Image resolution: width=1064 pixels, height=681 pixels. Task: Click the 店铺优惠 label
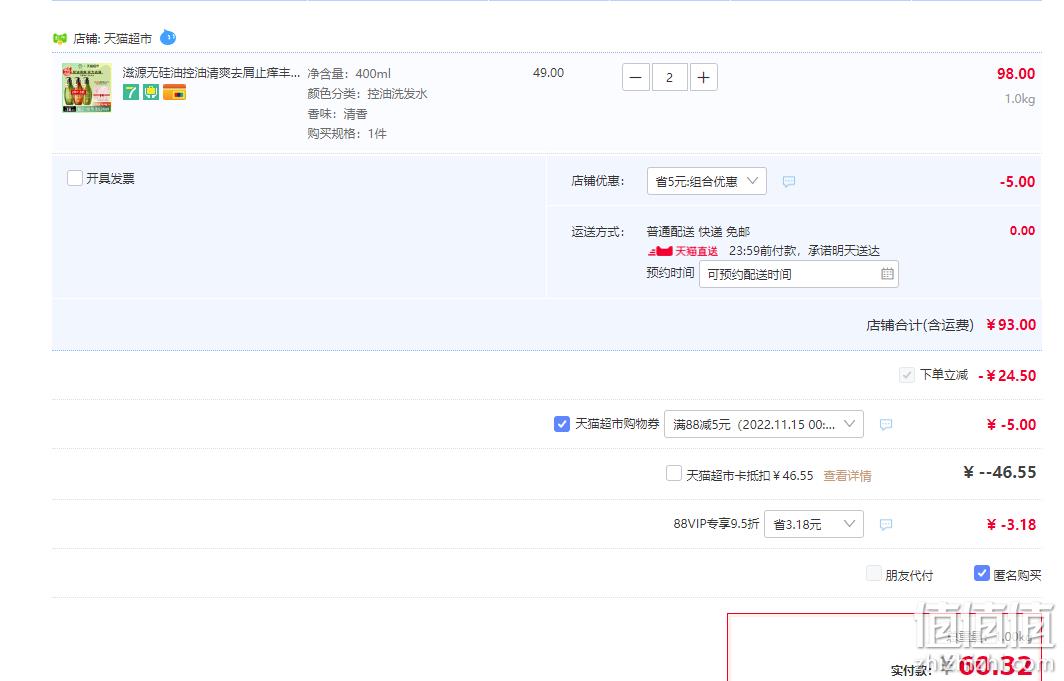(x=597, y=181)
